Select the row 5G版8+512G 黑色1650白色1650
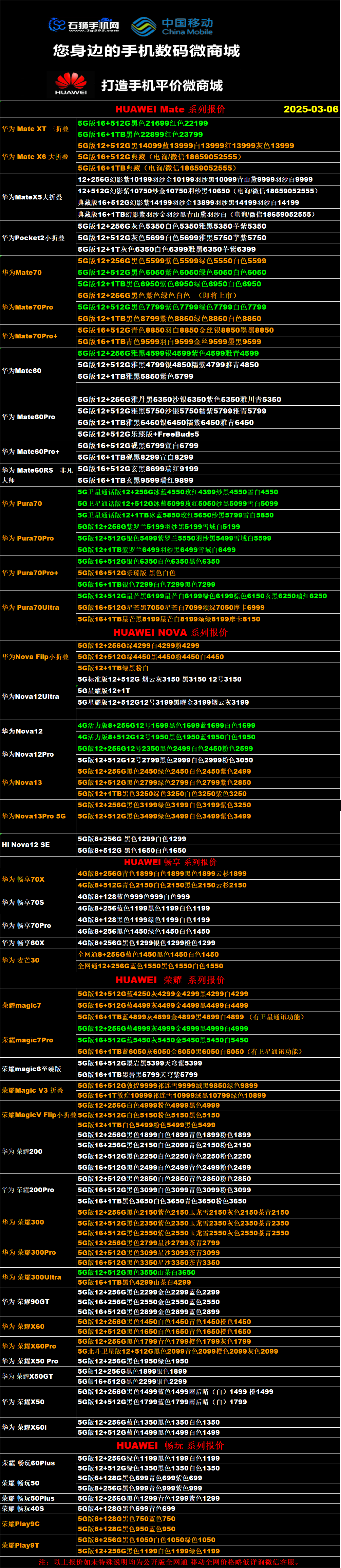Screen dimensions: 341x1568 tap(208, 850)
